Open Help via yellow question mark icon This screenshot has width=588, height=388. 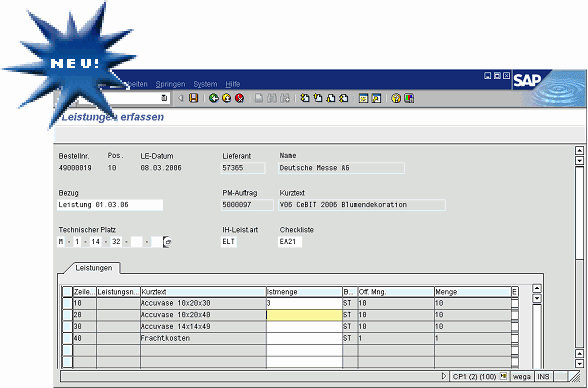(396, 98)
